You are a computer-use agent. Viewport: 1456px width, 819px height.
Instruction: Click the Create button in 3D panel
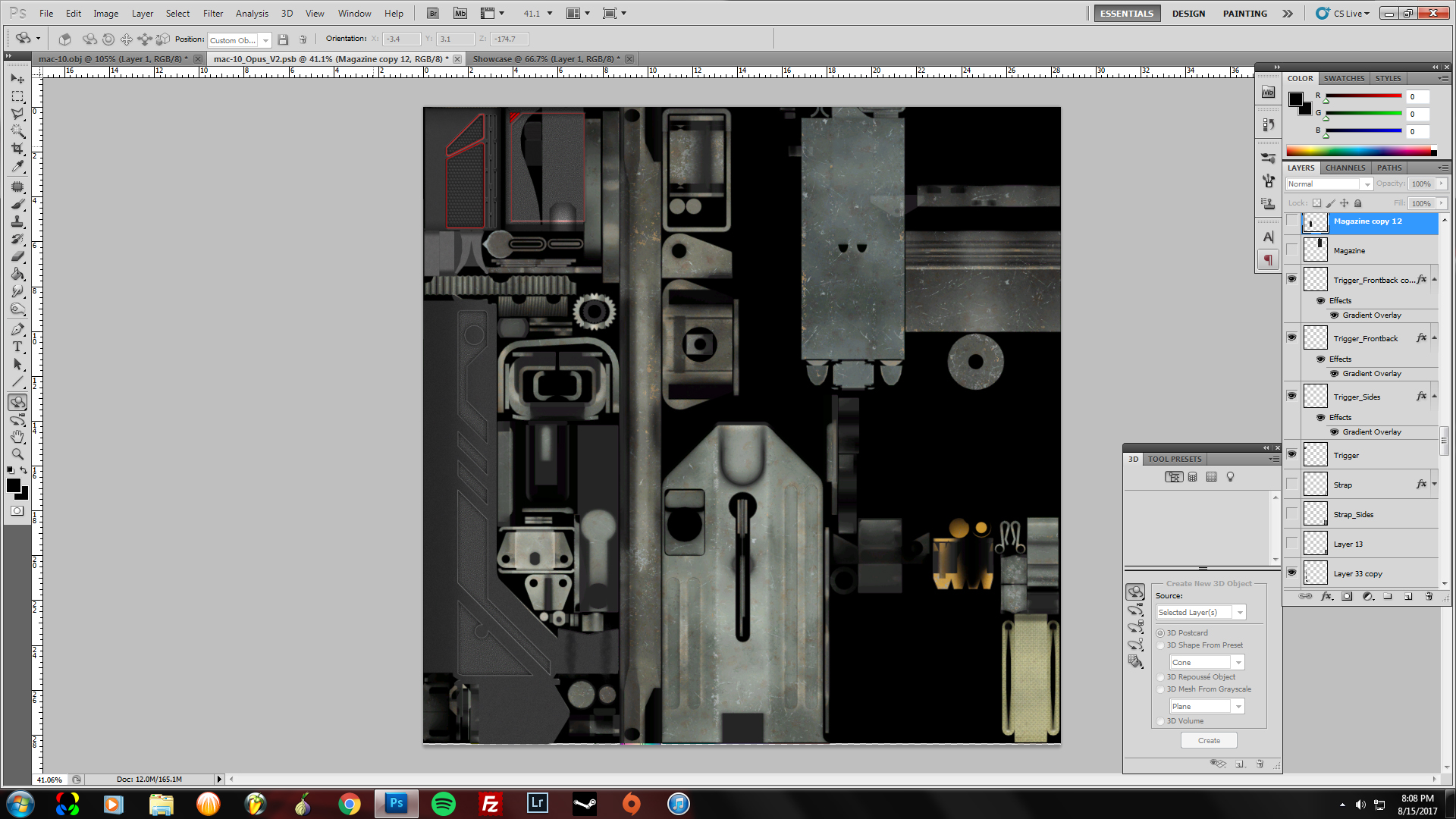pos(1209,741)
